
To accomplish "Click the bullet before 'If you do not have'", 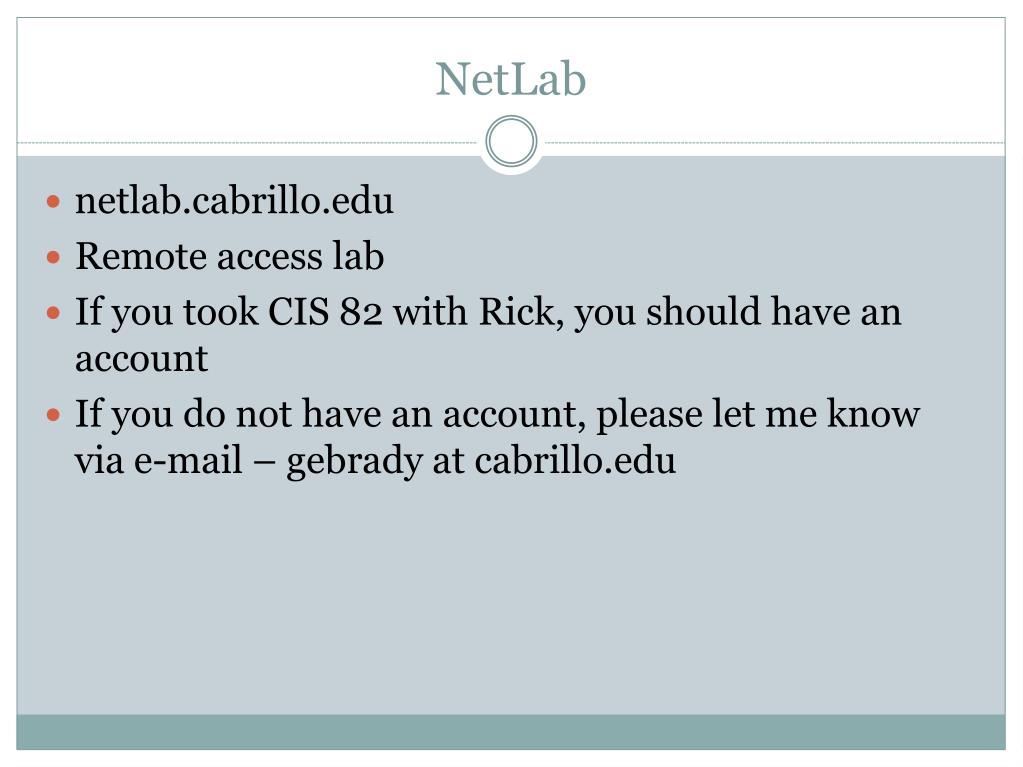I will [53, 415].
